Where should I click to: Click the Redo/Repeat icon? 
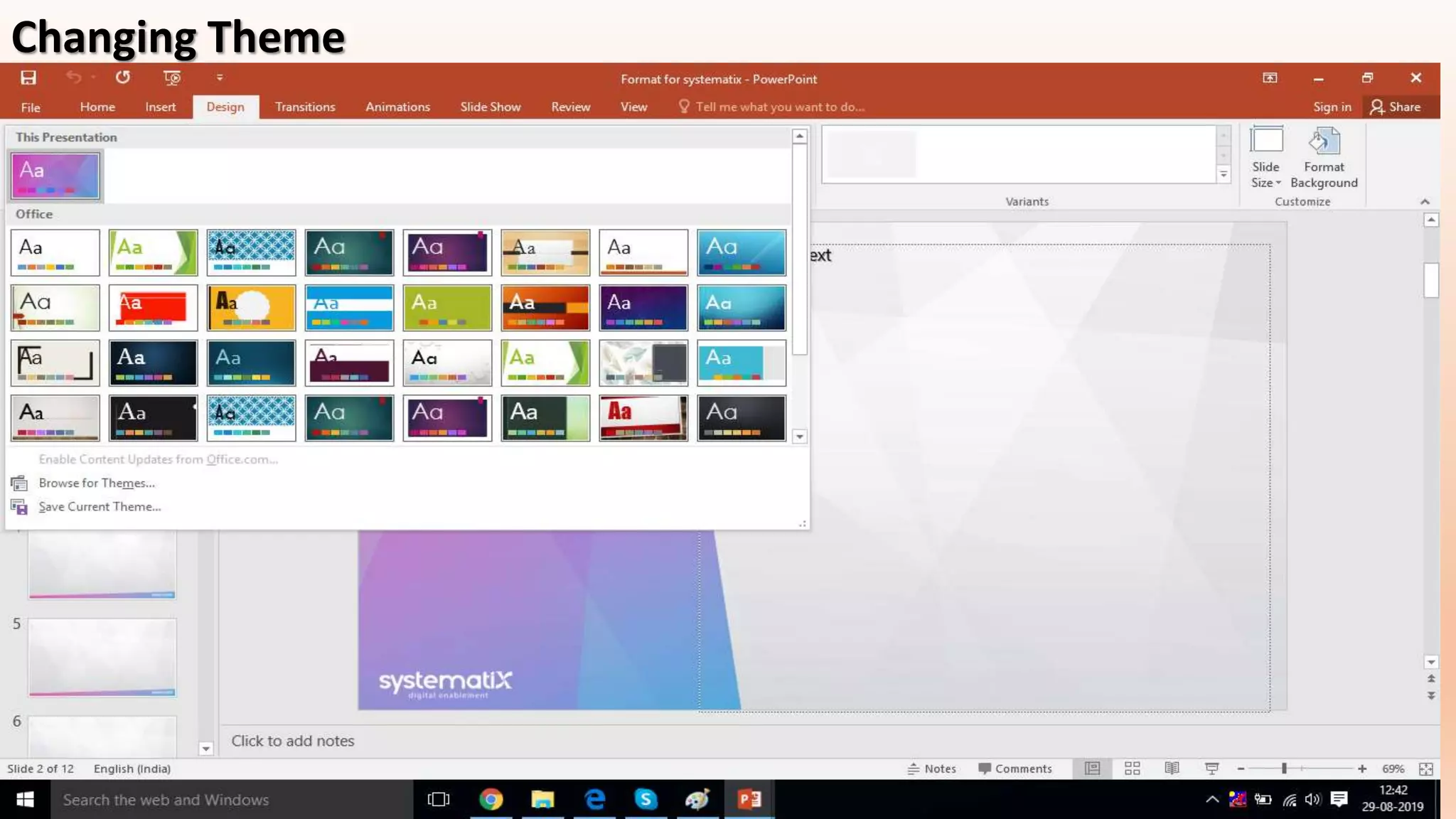click(x=123, y=77)
